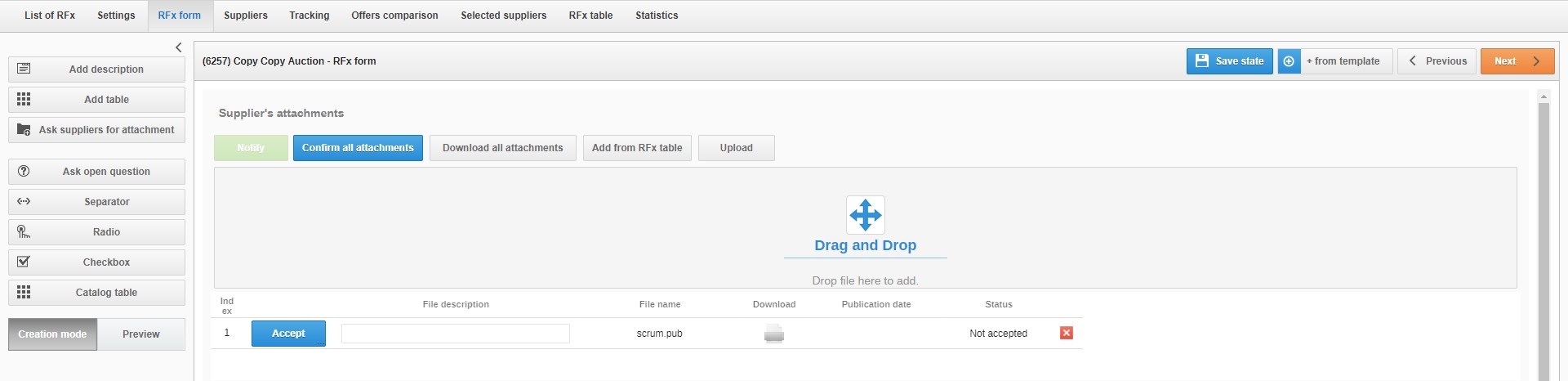Click the Drag and Drop arrows icon
The image size is (1568, 381).
865,215
